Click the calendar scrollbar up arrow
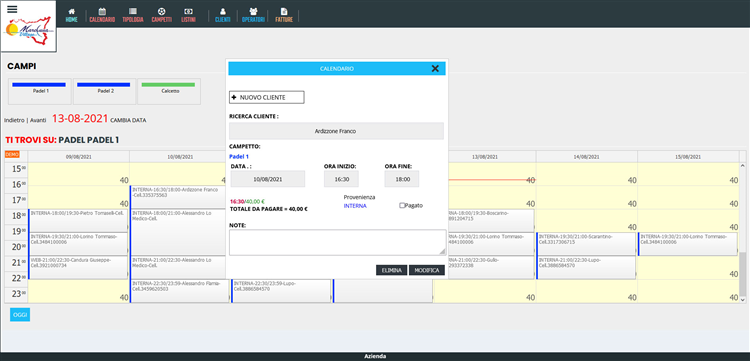Screen dimensions: 750x361 (742, 165)
